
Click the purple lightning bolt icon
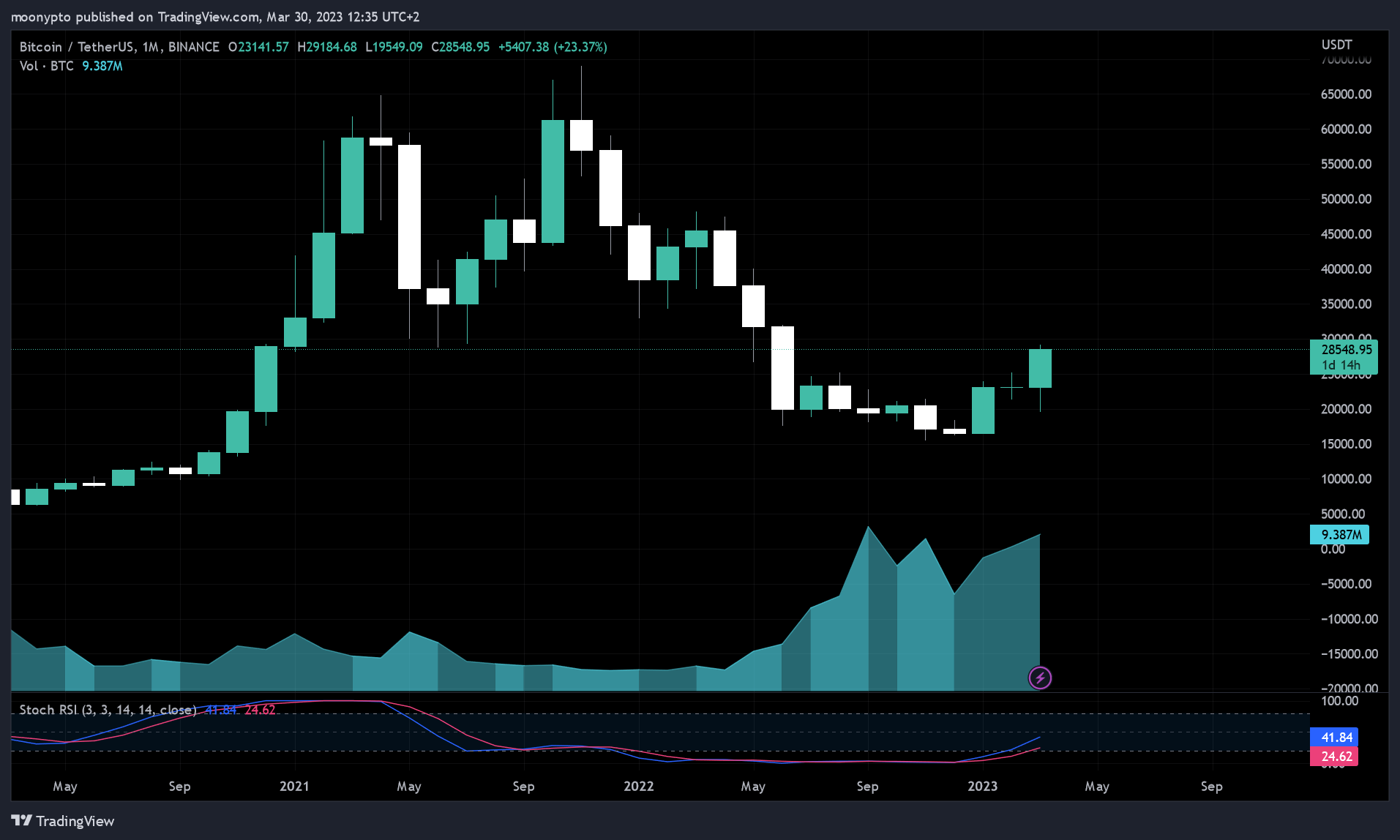1040,678
